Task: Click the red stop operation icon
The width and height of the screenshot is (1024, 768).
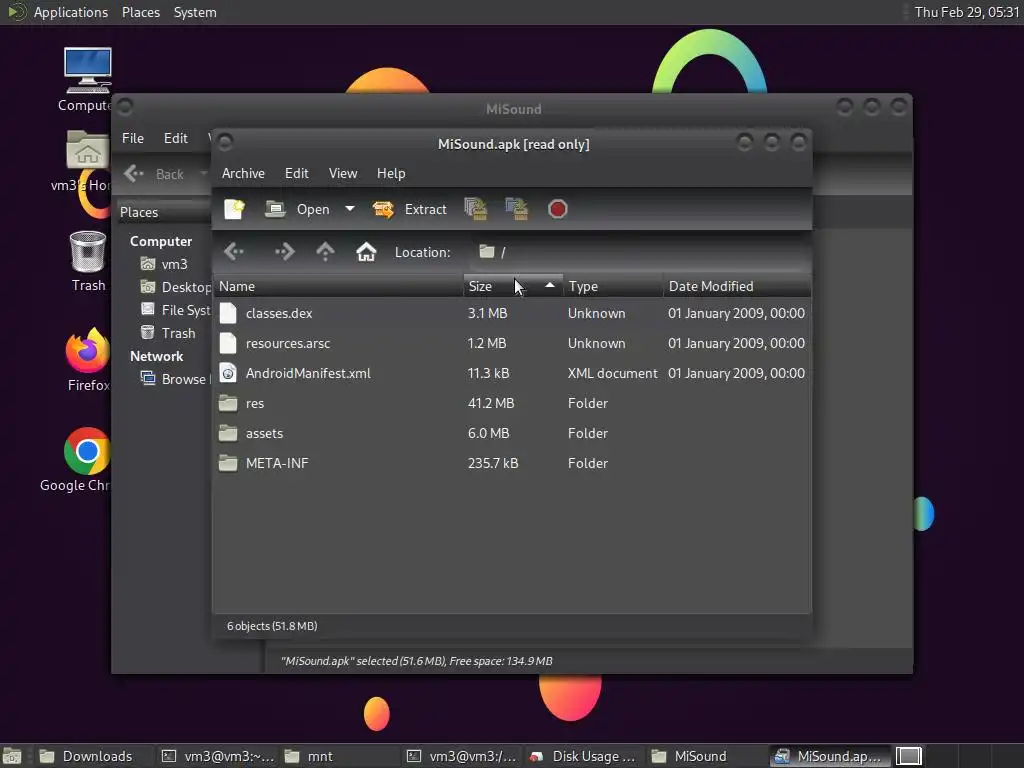Action: [557, 209]
